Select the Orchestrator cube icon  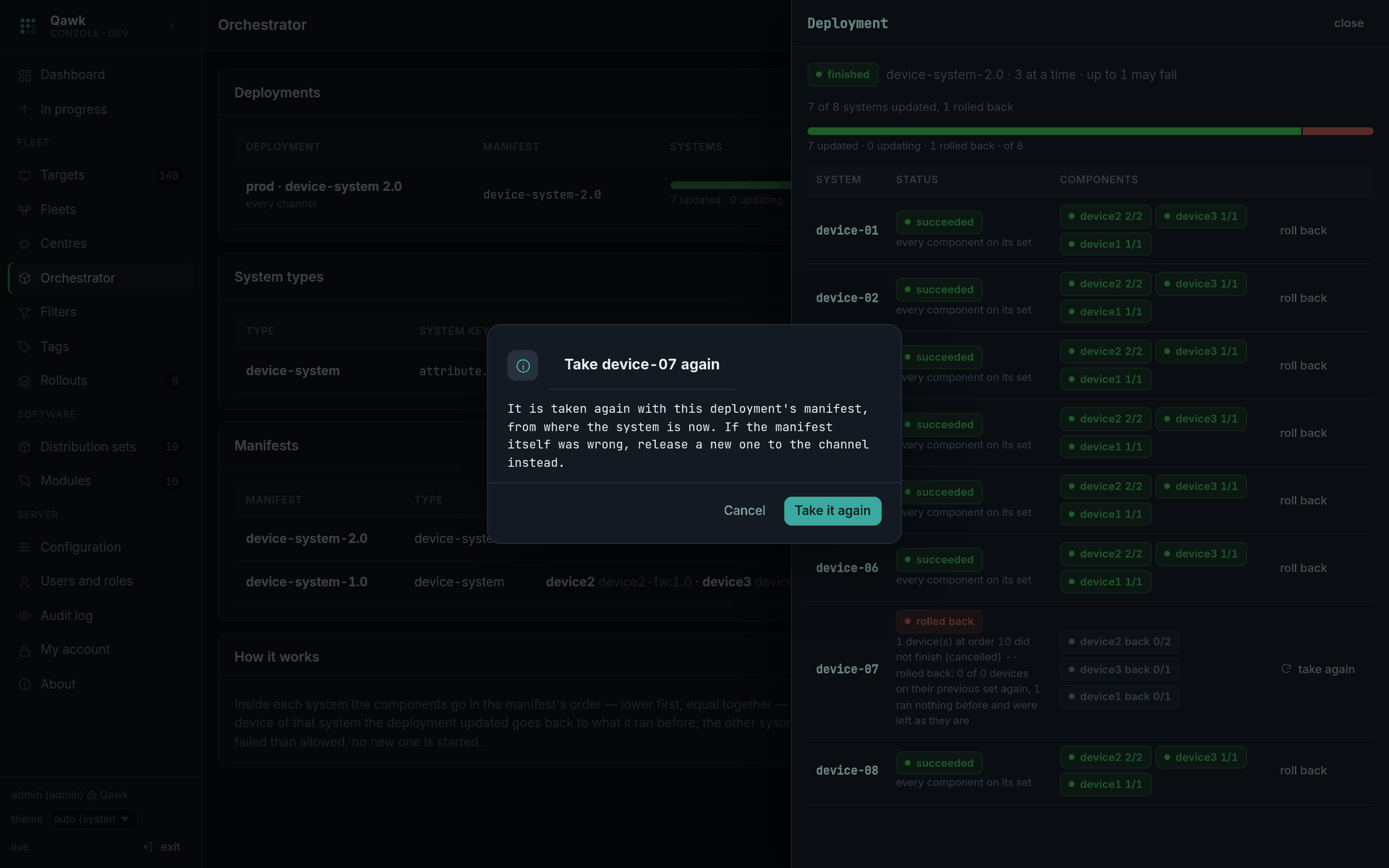tap(24, 278)
